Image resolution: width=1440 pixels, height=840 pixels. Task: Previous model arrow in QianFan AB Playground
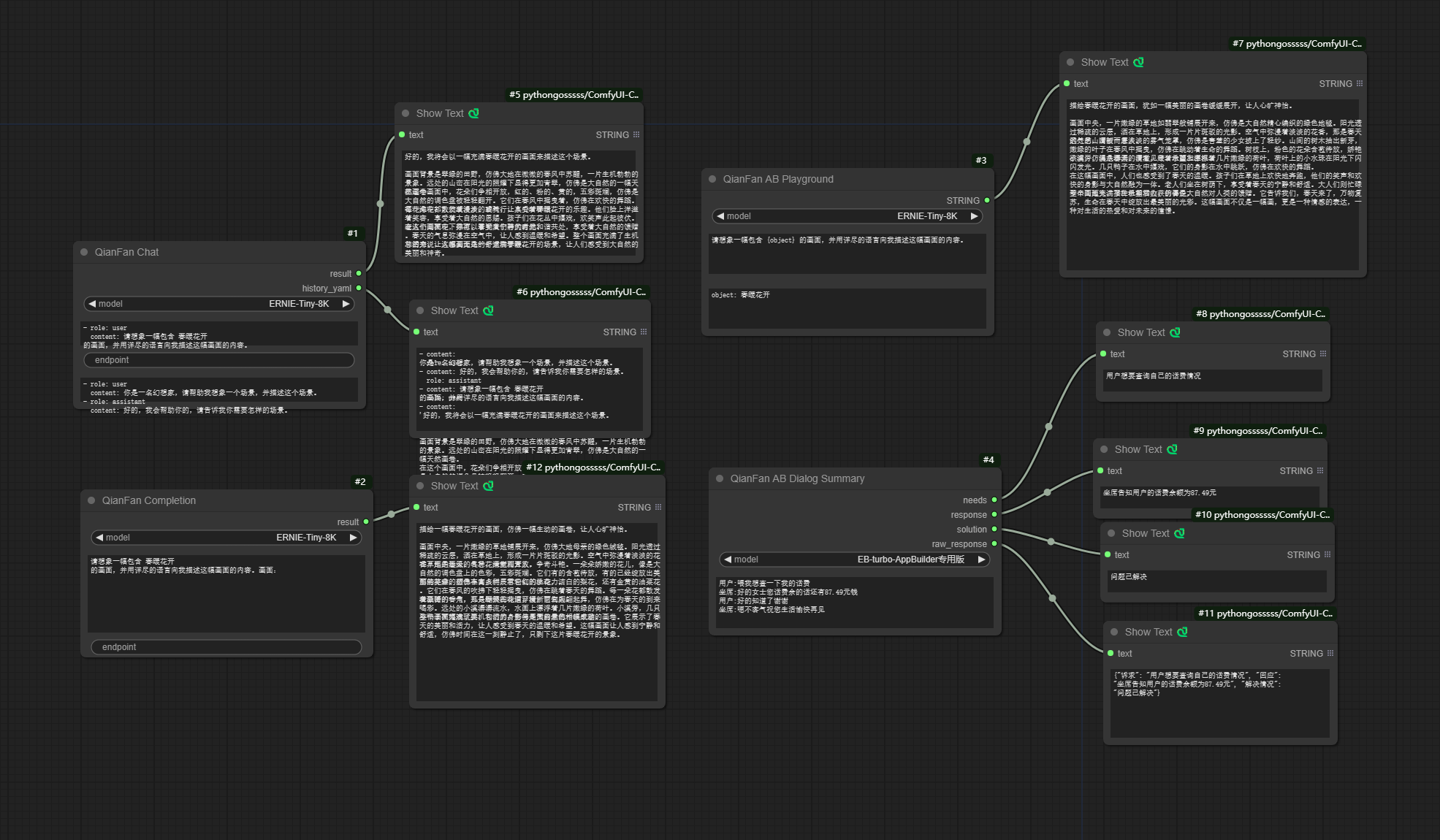pyautogui.click(x=720, y=216)
